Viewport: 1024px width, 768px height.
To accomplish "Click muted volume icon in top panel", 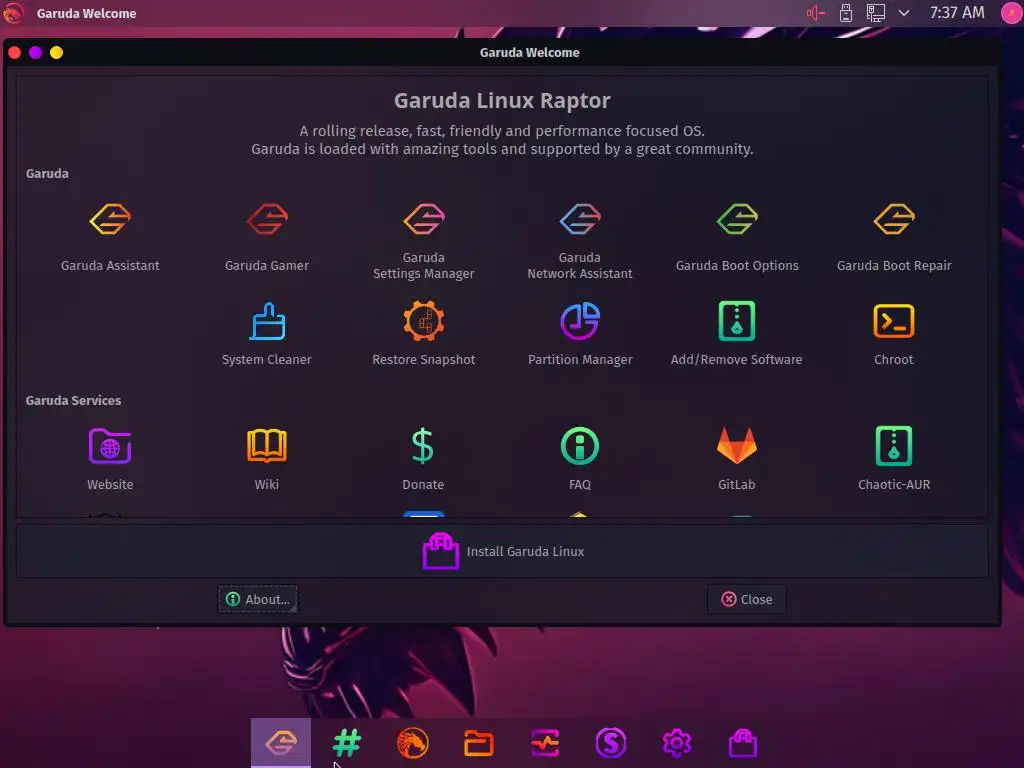I will click(816, 13).
